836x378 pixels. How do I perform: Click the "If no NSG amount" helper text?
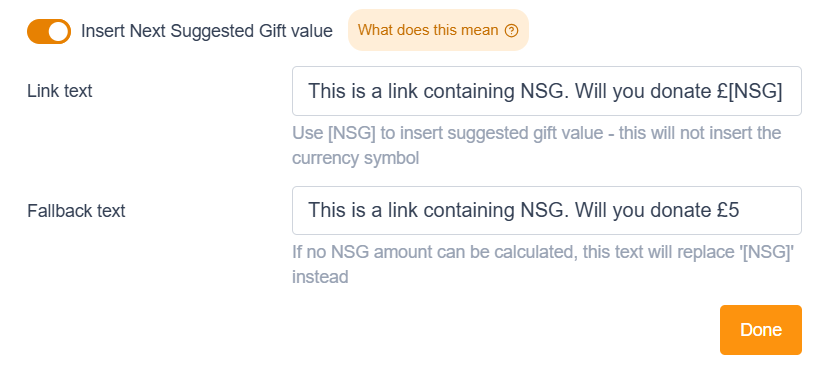(543, 264)
